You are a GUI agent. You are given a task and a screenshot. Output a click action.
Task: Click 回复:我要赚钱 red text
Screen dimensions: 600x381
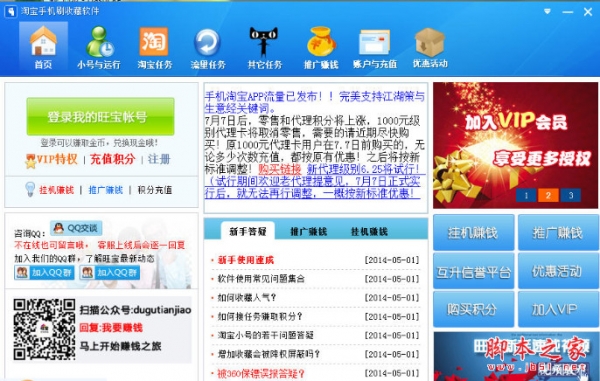pyautogui.click(x=111, y=328)
